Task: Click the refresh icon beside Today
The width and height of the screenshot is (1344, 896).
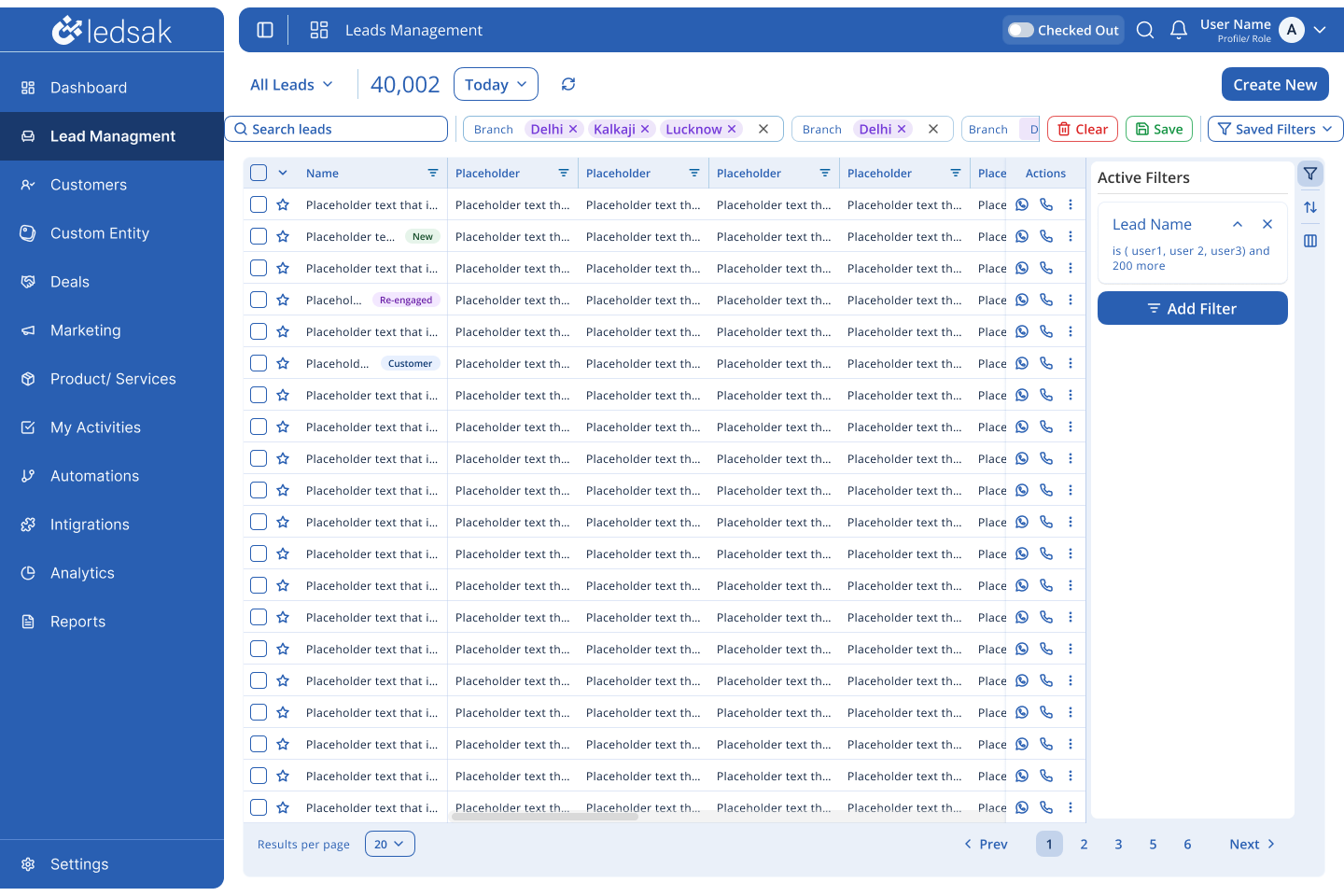Action: tap(567, 84)
